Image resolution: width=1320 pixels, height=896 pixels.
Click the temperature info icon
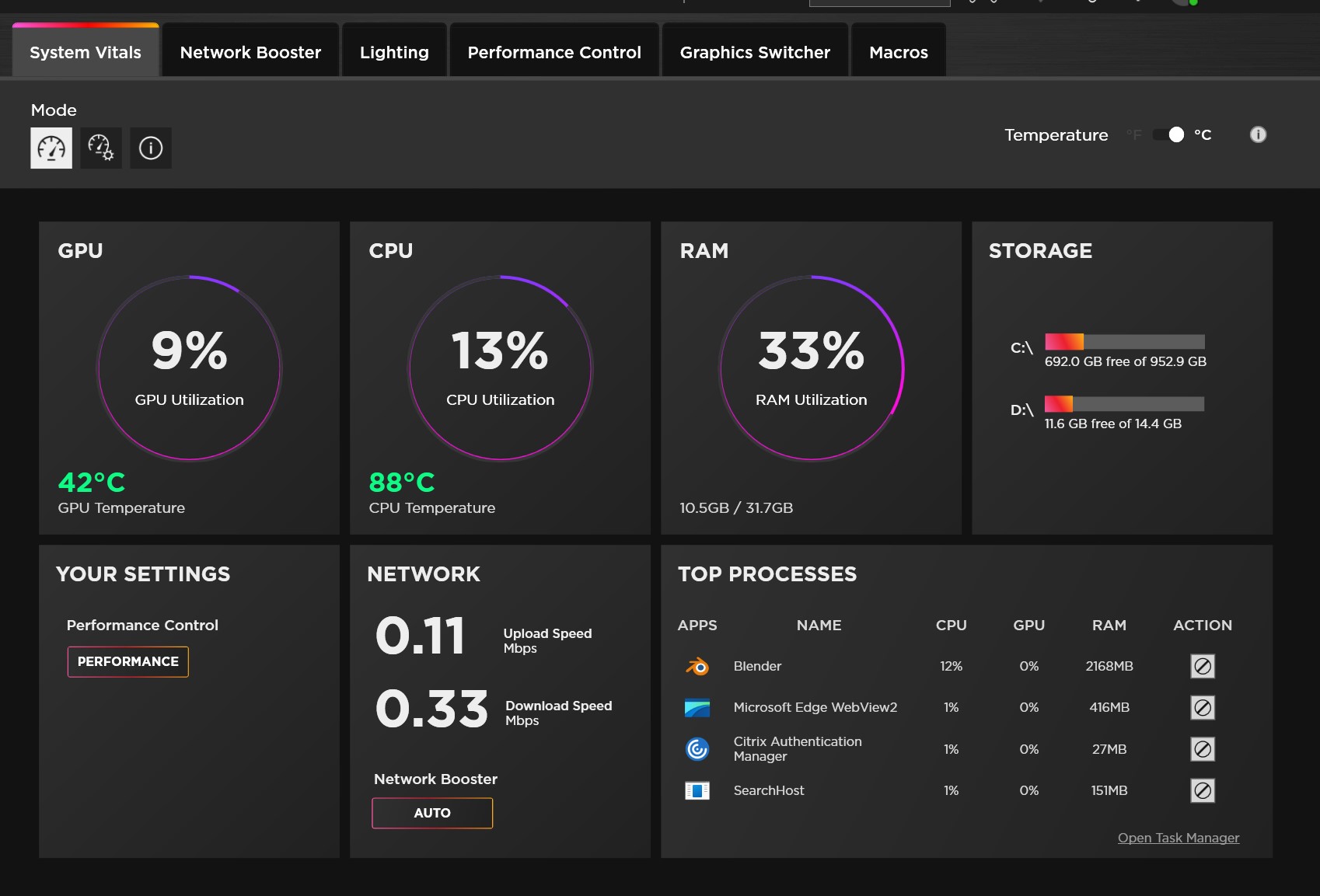click(1258, 134)
